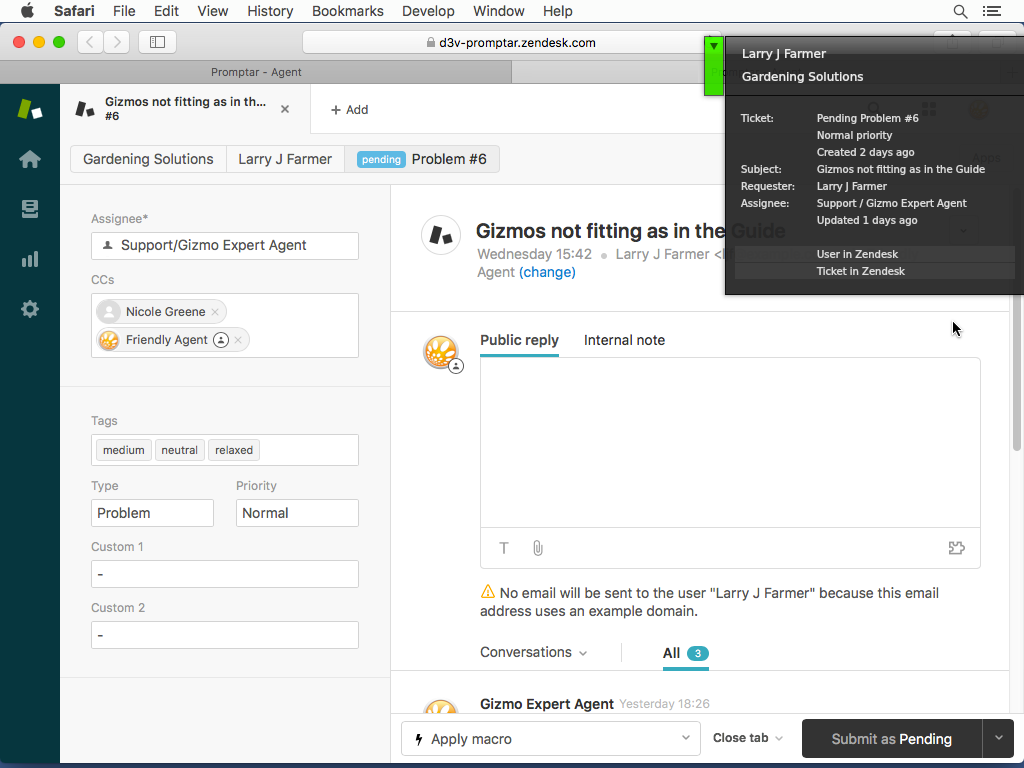Click Safari back navigation arrow
Image resolution: width=1024 pixels, height=768 pixels.
pyautogui.click(x=90, y=42)
